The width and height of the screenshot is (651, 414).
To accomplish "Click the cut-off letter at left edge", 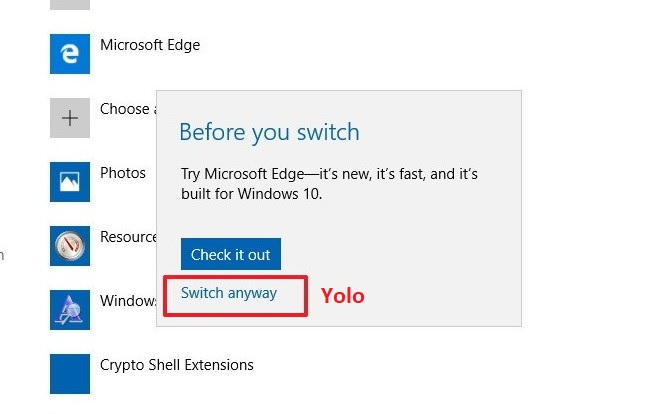I will pos(2,254).
